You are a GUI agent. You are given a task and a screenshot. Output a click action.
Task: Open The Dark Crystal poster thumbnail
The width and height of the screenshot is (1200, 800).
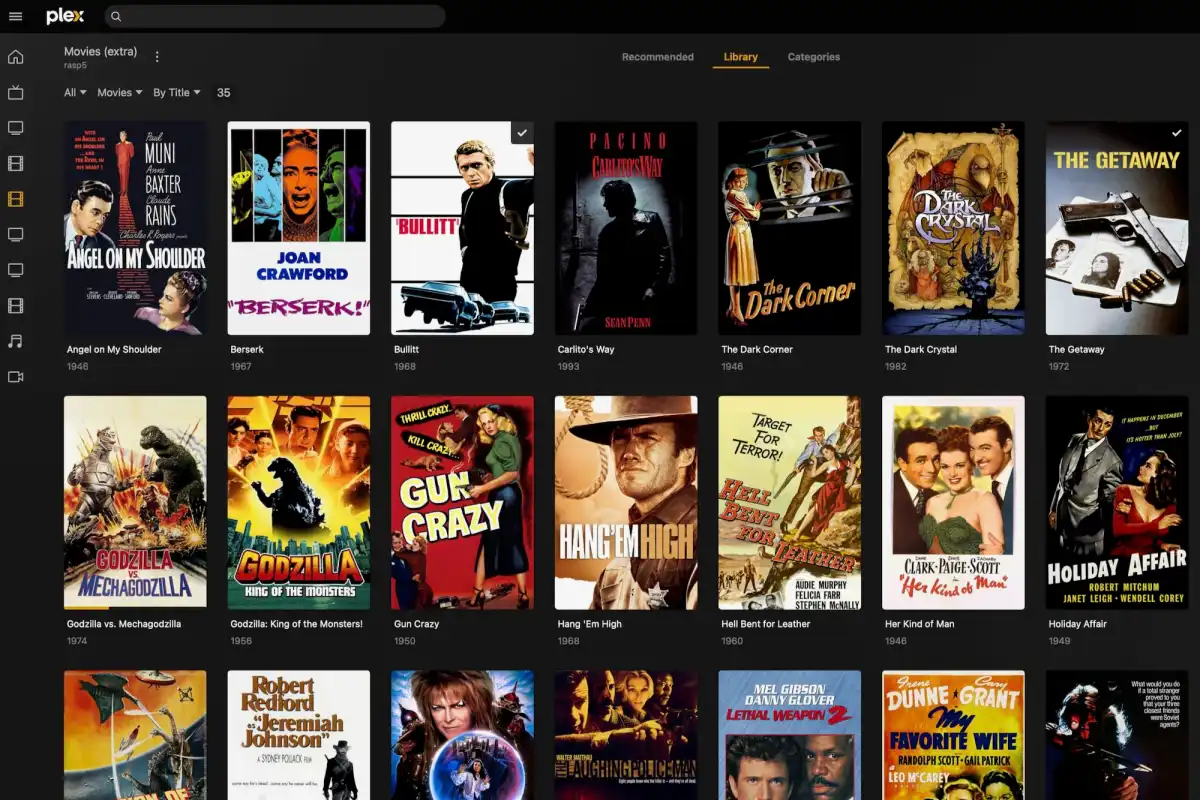pos(952,228)
